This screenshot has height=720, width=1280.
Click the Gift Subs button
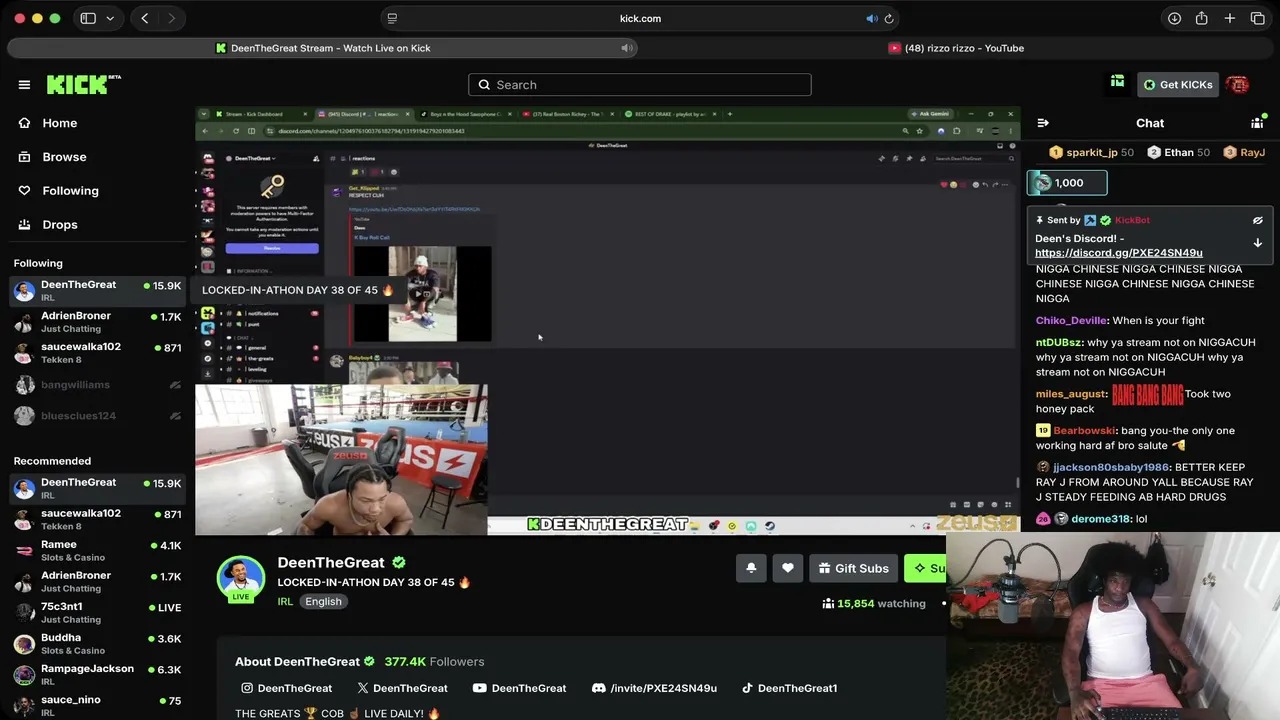(853, 568)
